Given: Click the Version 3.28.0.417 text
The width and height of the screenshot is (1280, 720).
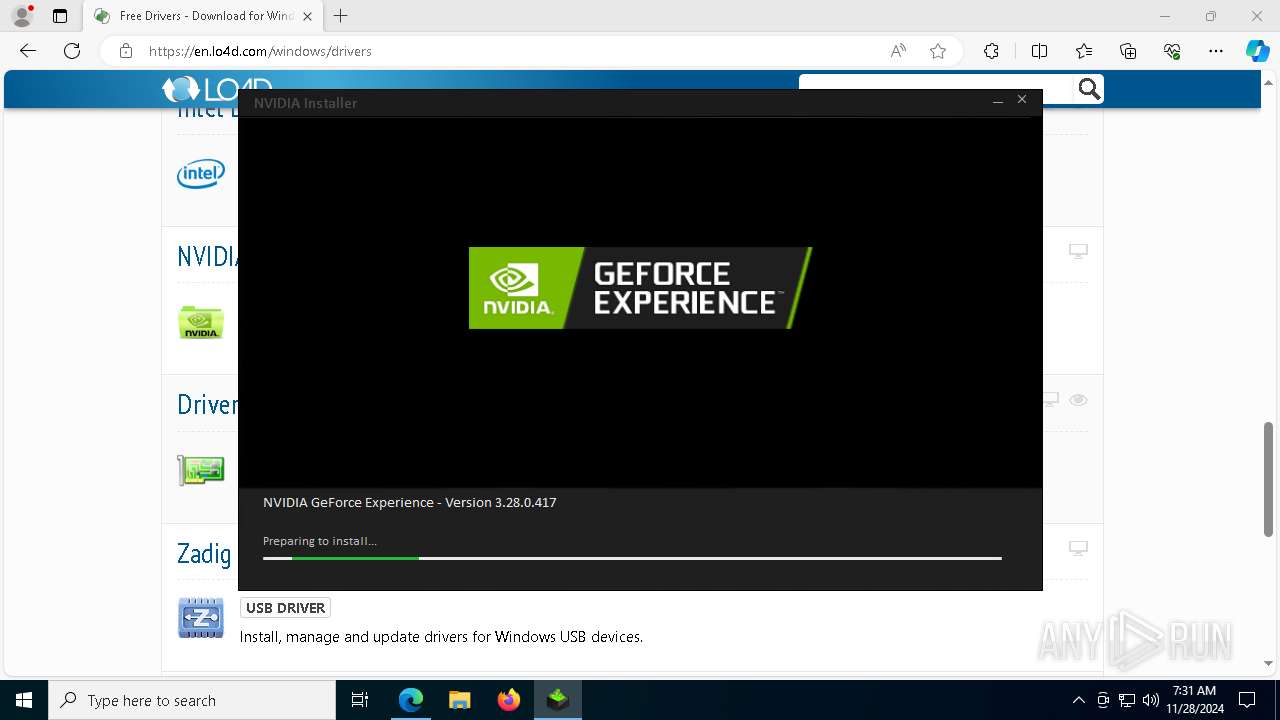Looking at the screenshot, I should 501,502.
